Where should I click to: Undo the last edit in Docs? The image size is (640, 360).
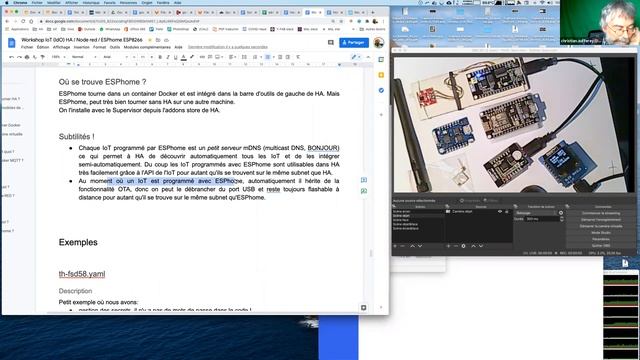(11, 57)
